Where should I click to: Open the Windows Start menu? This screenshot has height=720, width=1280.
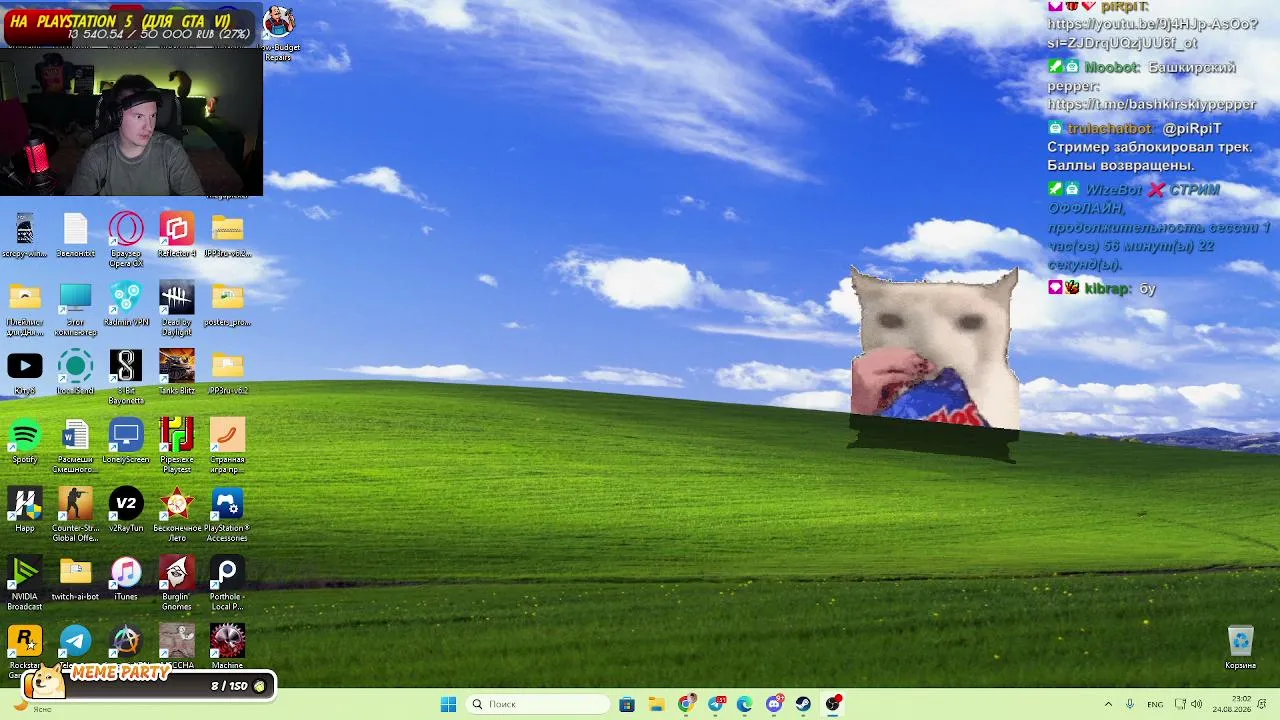point(448,704)
